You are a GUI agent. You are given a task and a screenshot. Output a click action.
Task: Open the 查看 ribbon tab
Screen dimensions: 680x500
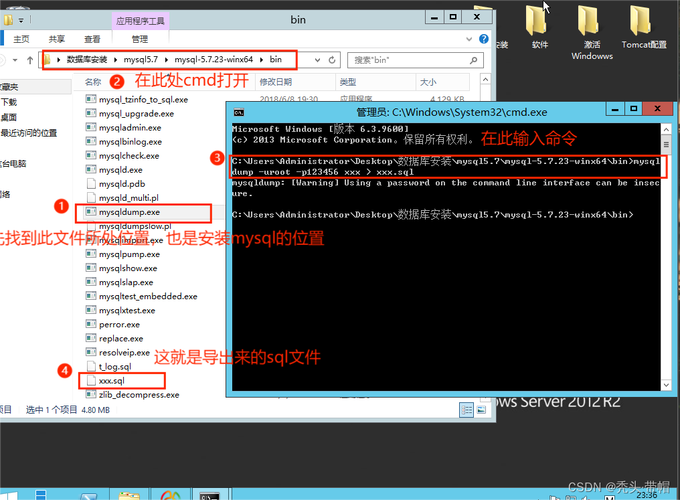point(92,39)
